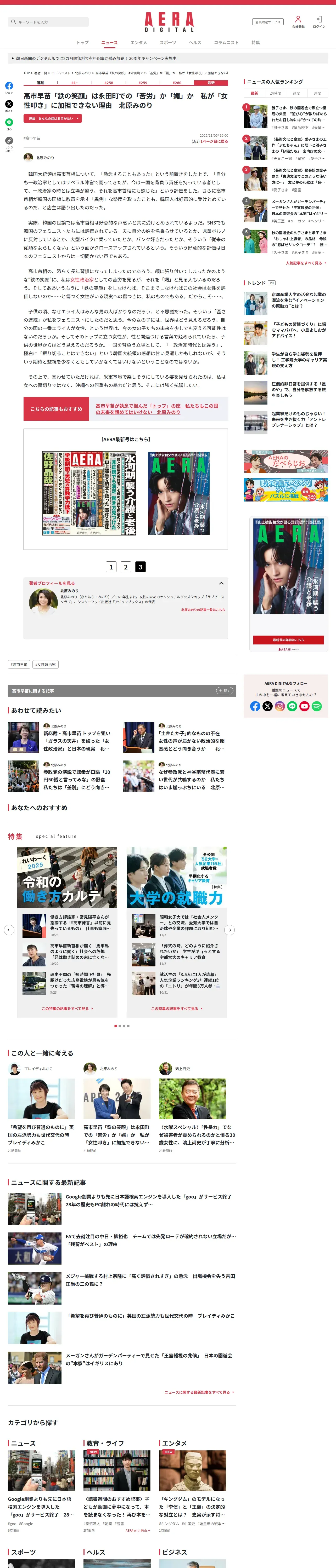Select the 特集 nav item

[255, 43]
